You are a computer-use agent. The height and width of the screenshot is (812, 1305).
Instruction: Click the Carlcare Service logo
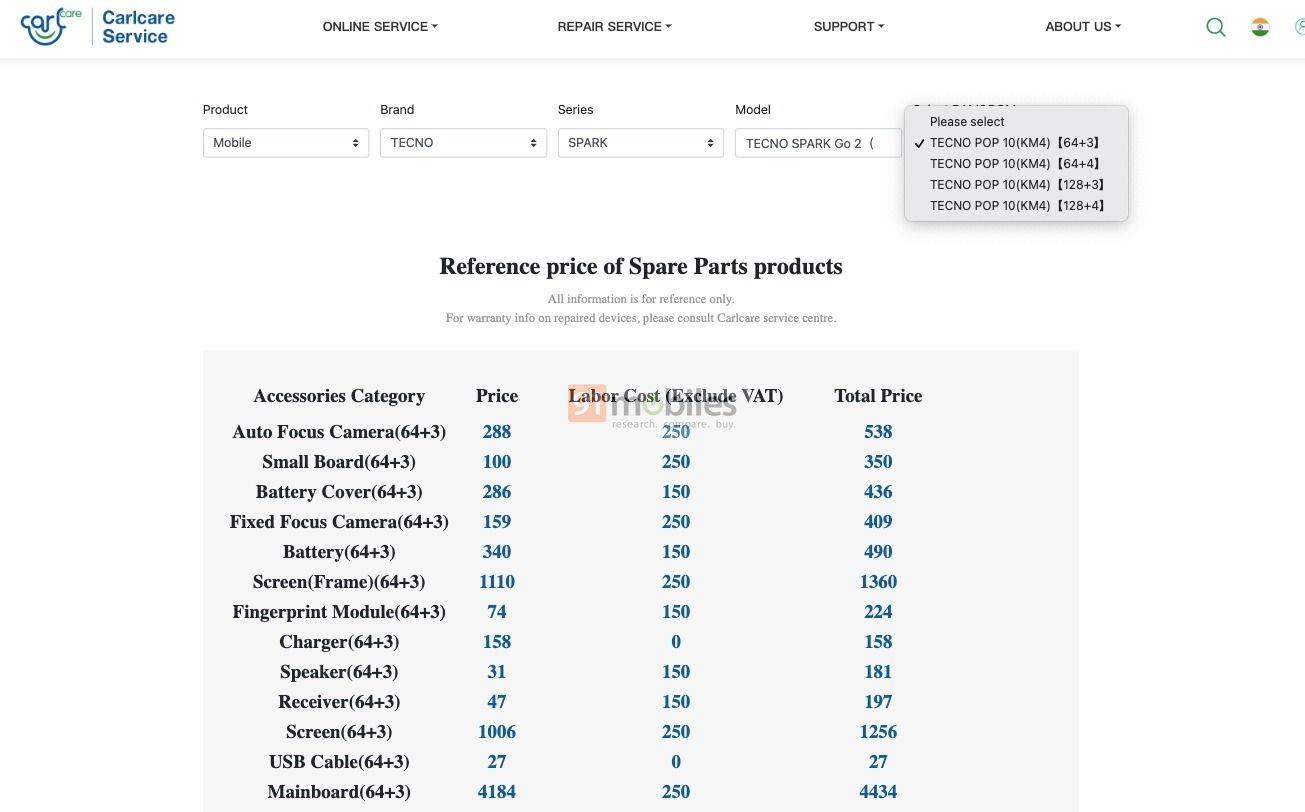[98, 27]
